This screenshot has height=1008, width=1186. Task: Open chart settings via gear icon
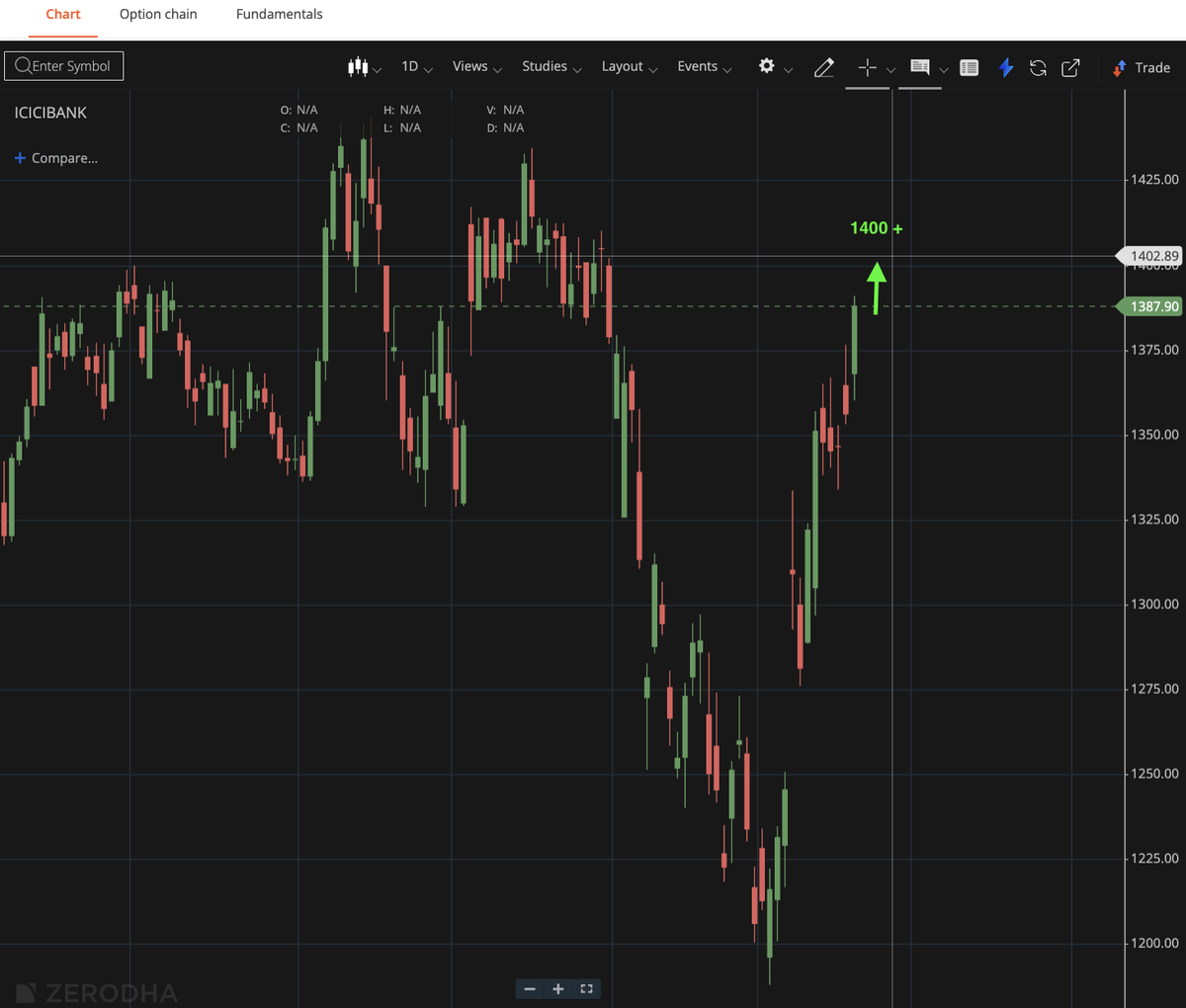766,67
